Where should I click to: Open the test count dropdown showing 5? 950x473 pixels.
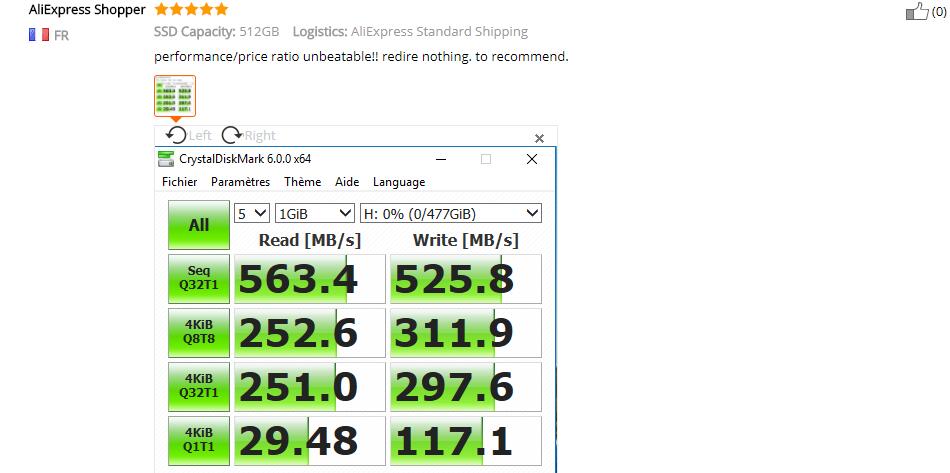[251, 213]
